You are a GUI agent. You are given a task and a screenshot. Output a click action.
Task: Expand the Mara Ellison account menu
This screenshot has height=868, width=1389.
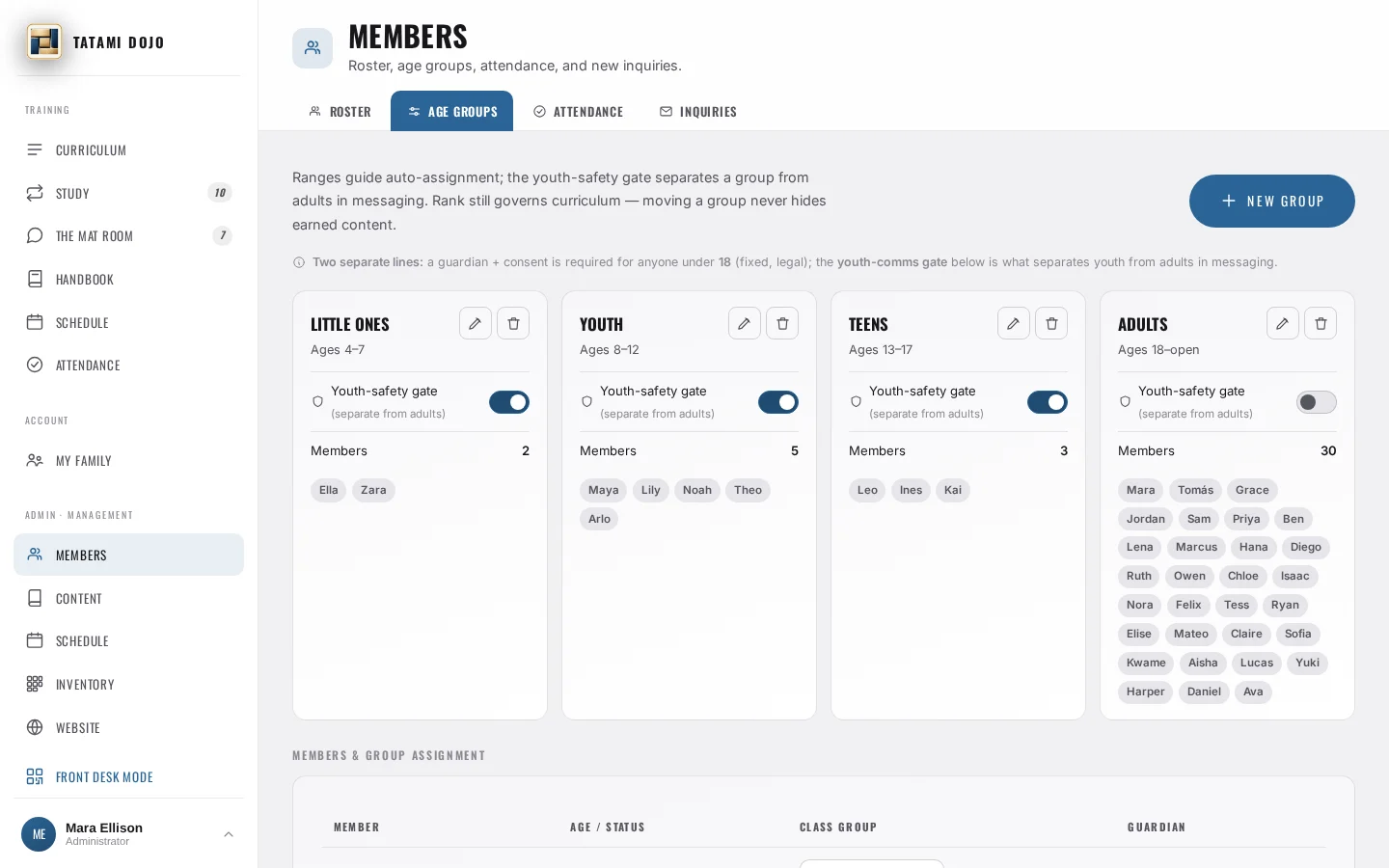[x=229, y=834]
